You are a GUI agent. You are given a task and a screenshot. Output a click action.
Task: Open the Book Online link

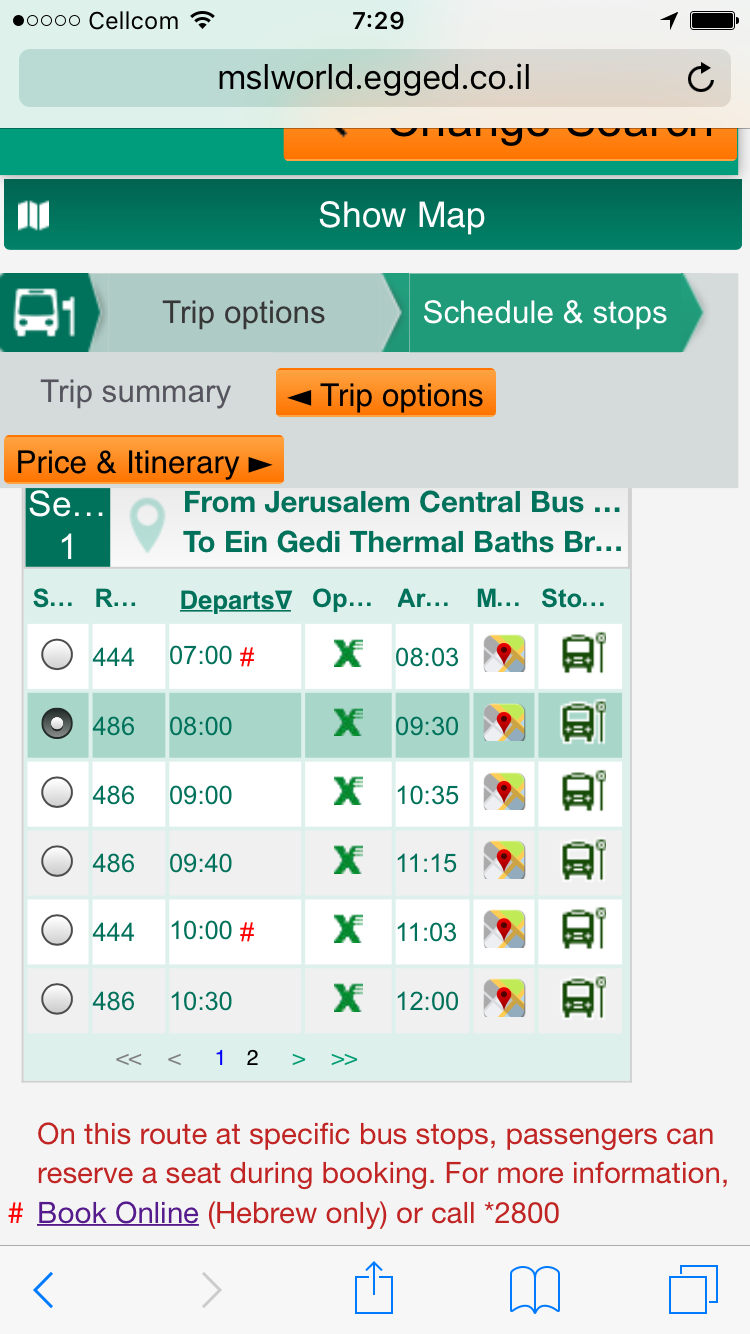(x=118, y=1213)
